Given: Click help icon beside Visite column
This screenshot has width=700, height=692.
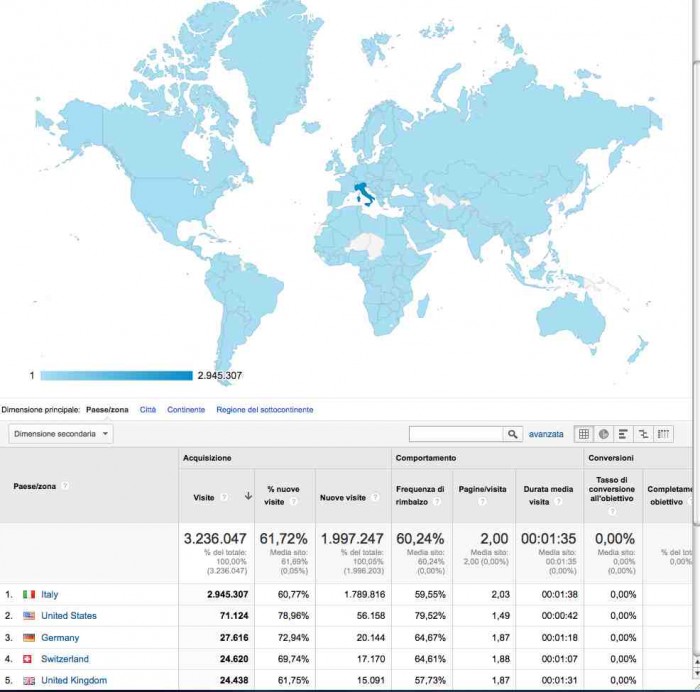Looking at the screenshot, I should pyautogui.click(x=224, y=497).
